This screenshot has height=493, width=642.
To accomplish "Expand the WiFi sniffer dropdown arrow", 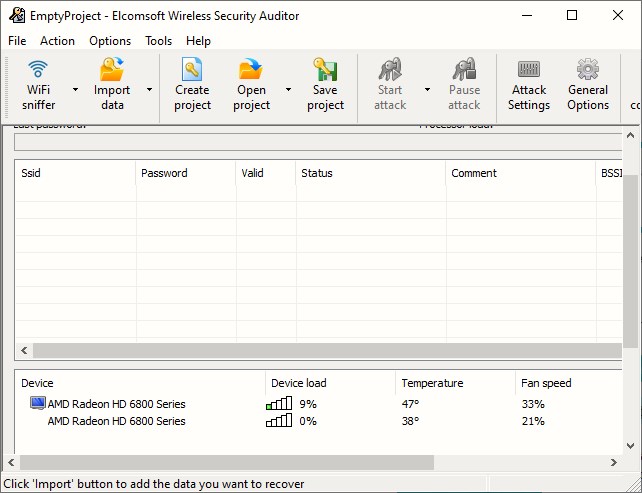I will (x=76, y=89).
